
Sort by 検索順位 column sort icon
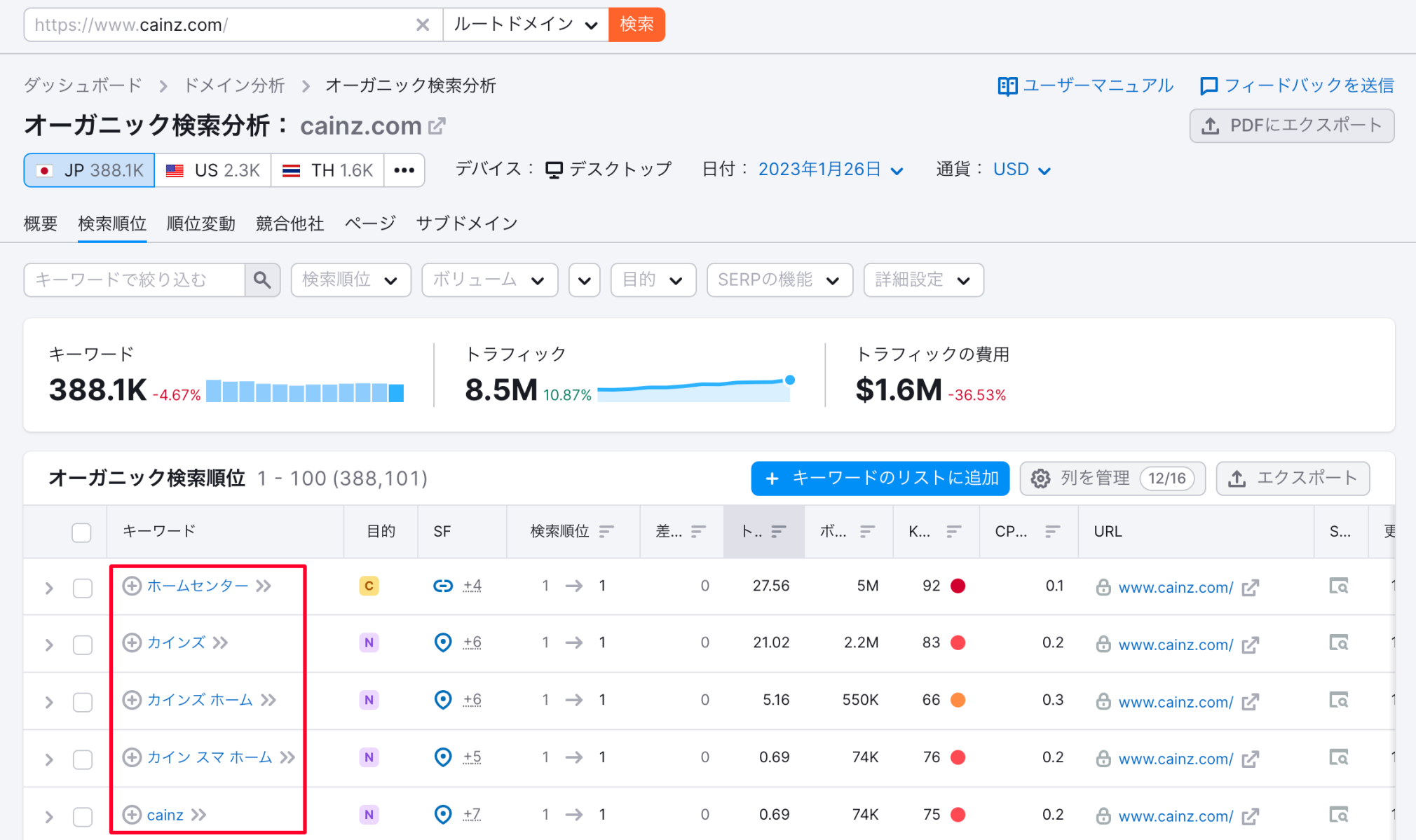pos(607,532)
